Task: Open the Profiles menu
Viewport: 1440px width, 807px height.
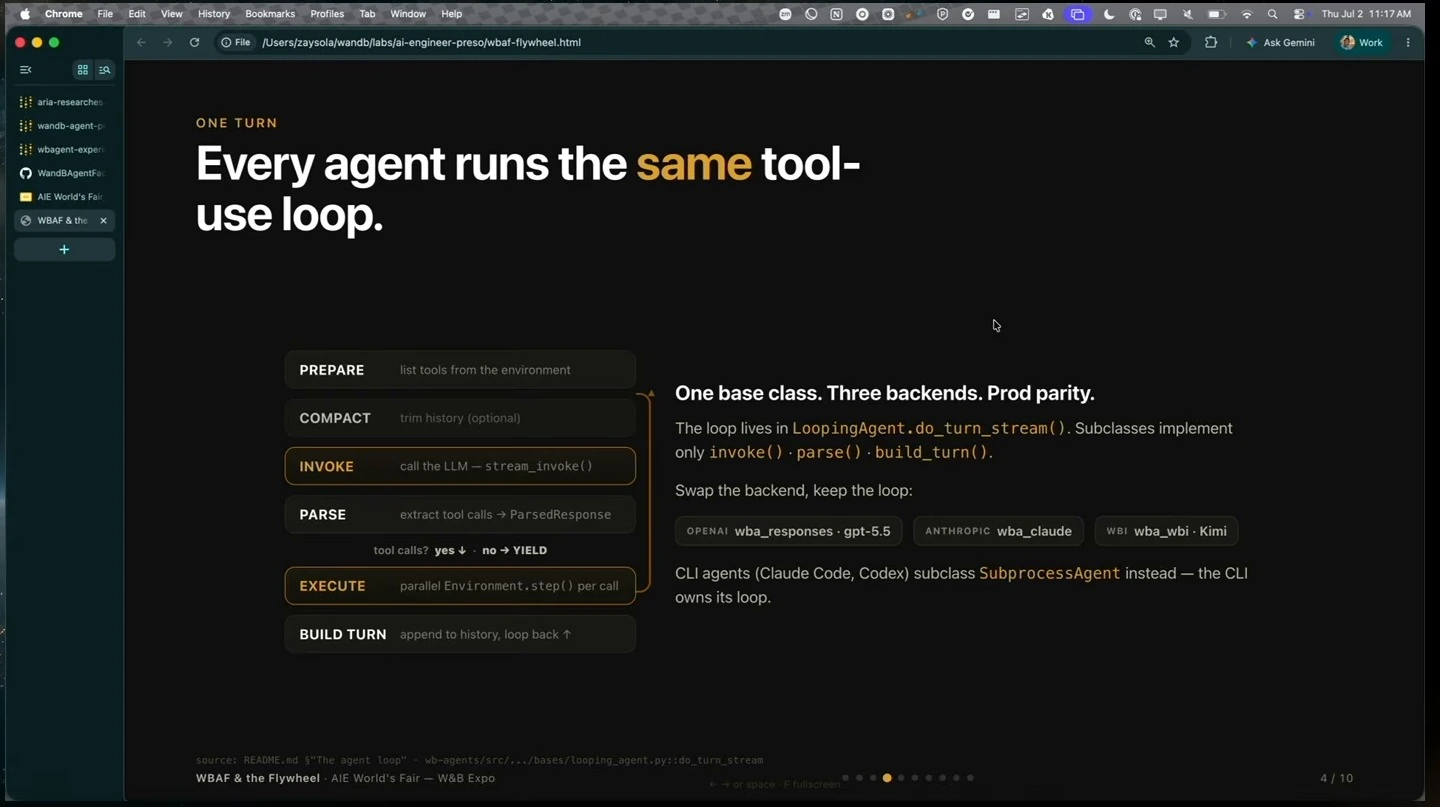Action: (327, 14)
